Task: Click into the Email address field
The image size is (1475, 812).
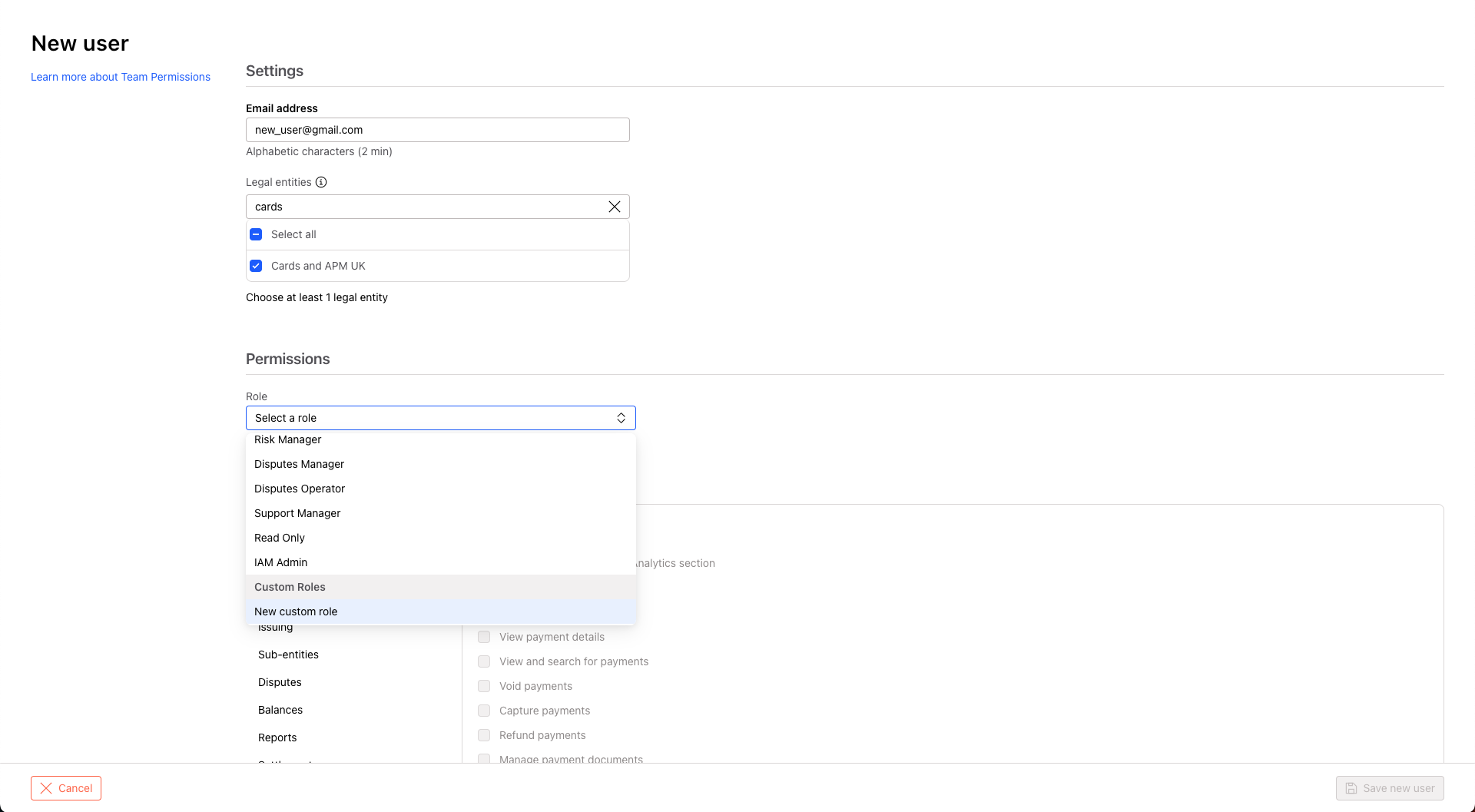Action: click(x=437, y=130)
